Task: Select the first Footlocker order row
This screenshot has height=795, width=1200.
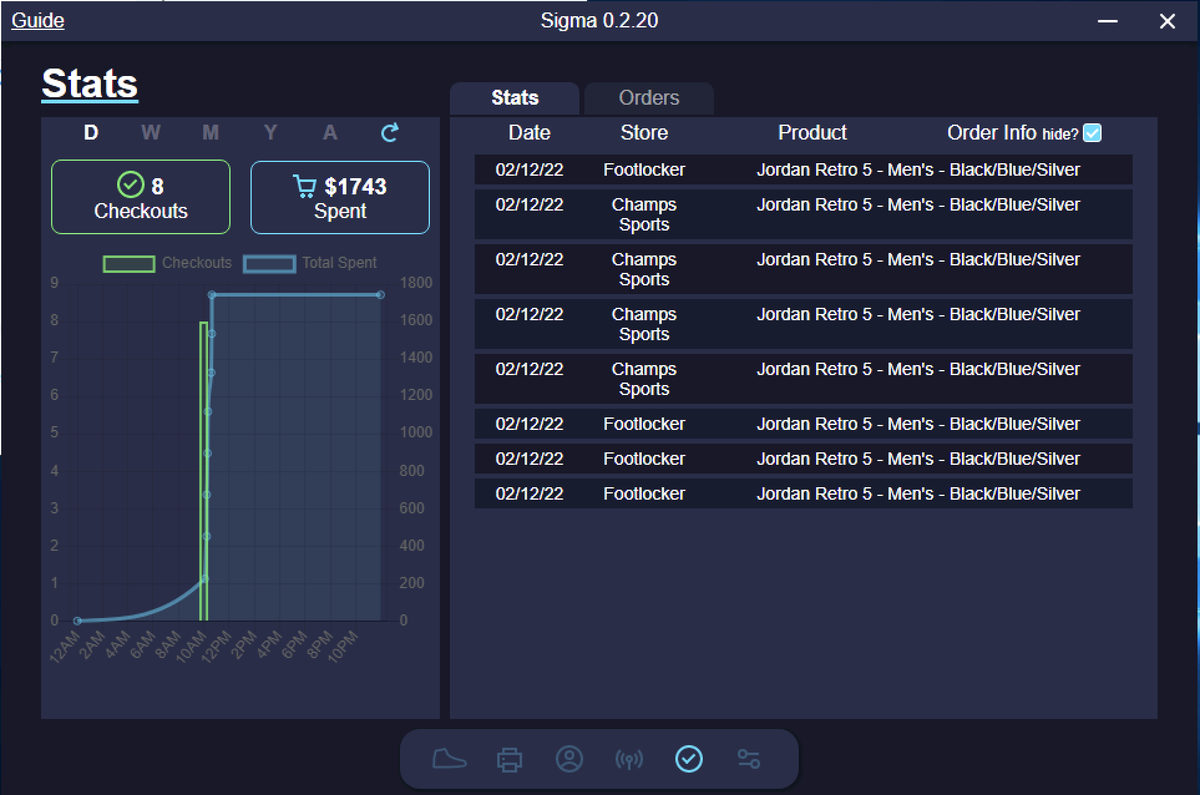Action: point(800,170)
